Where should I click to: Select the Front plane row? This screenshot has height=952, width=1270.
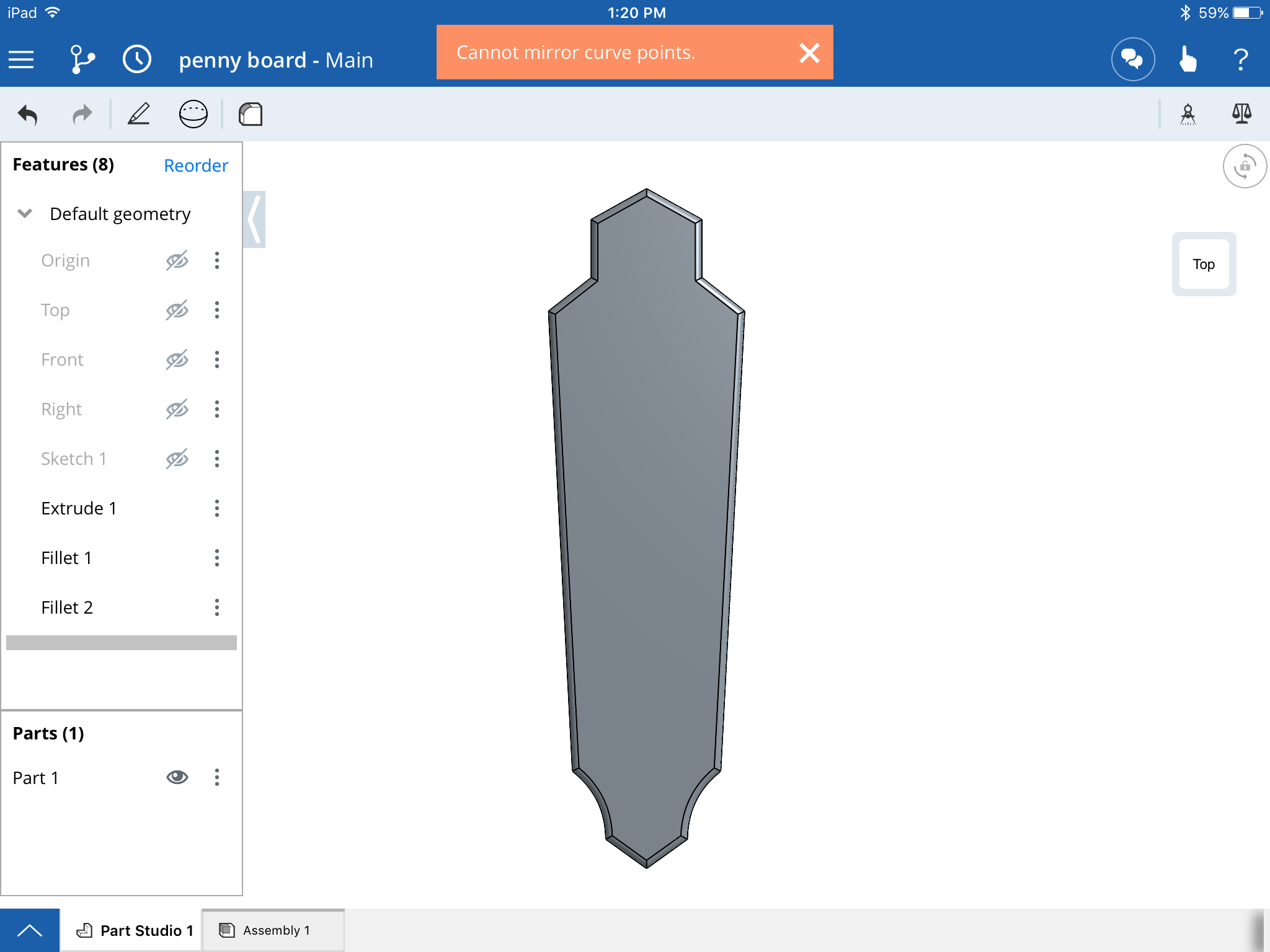pyautogui.click(x=62, y=359)
